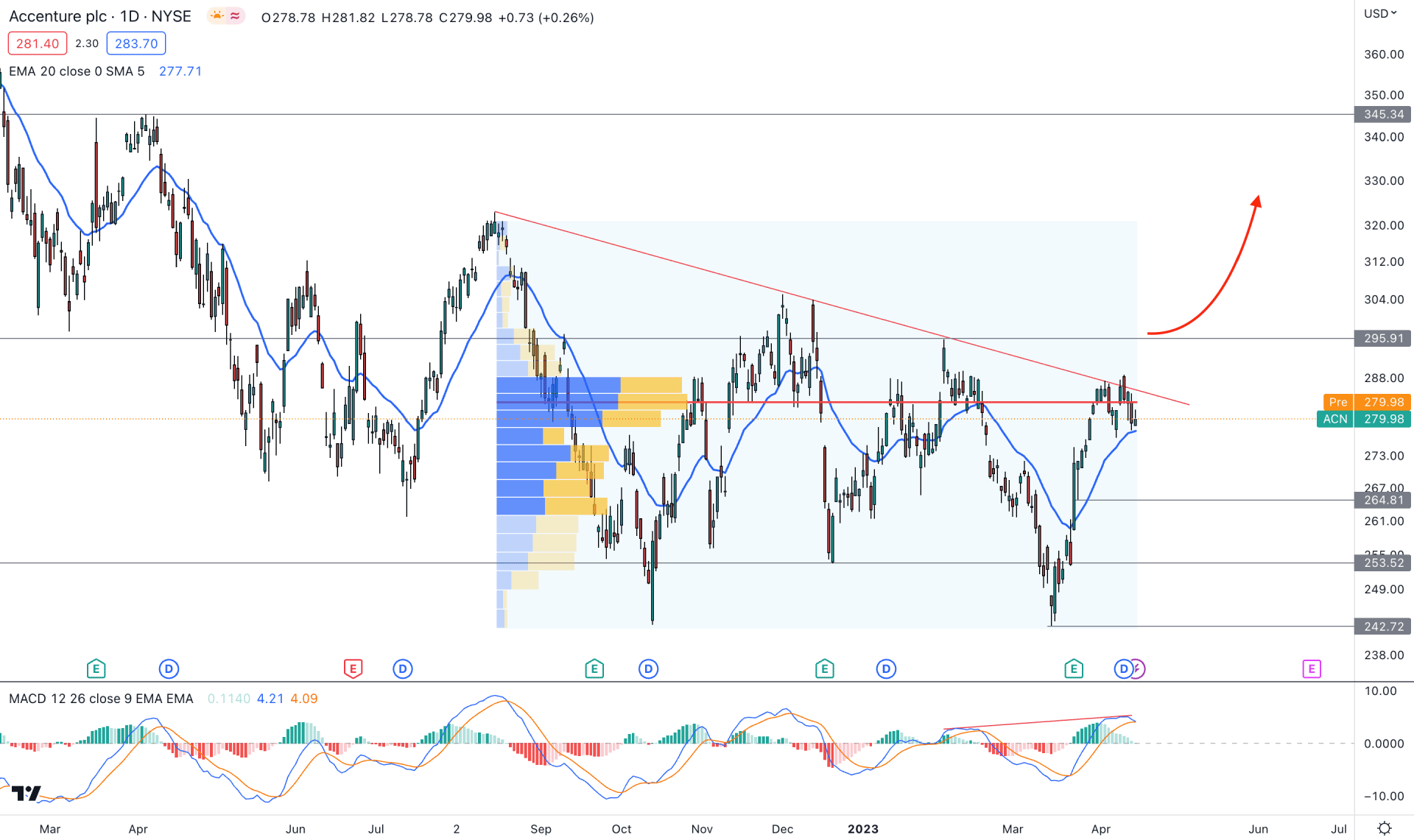Open chart settings via the gear icon
This screenshot has height=840, width=1414.
1385,828
